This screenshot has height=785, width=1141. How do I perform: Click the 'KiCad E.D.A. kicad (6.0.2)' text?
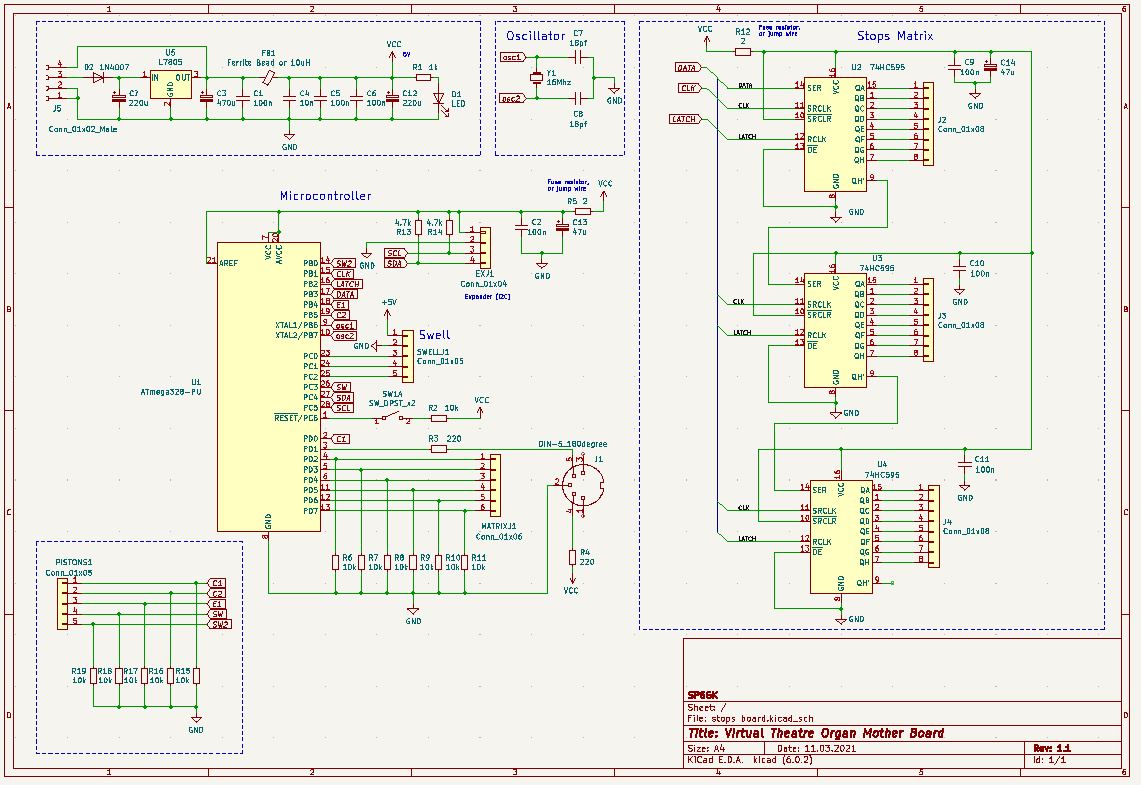750,760
